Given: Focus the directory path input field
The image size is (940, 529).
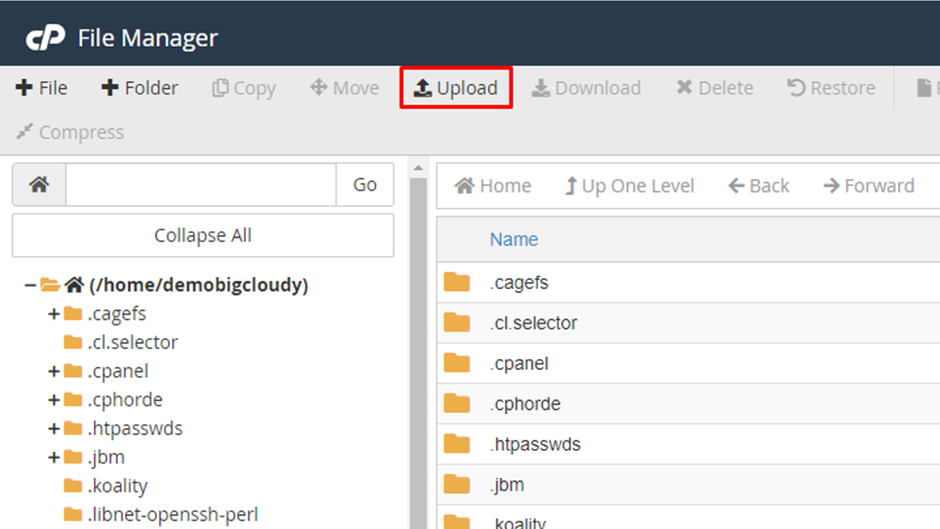Looking at the screenshot, I should 201,184.
